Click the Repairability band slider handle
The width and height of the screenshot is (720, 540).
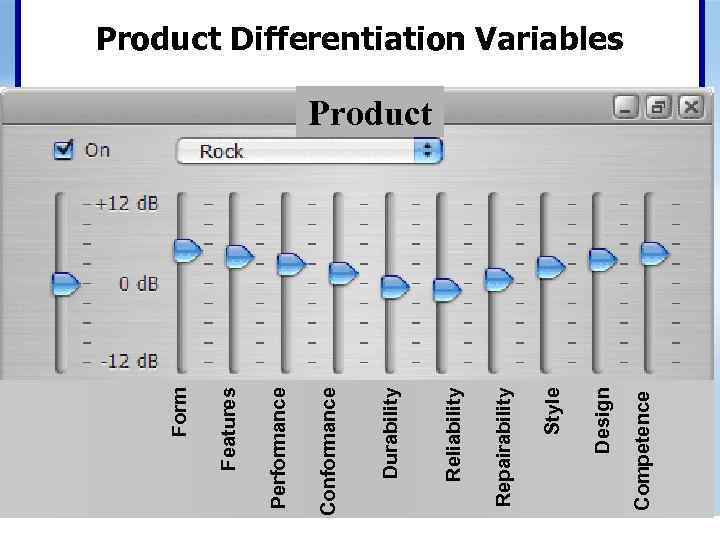(x=498, y=279)
